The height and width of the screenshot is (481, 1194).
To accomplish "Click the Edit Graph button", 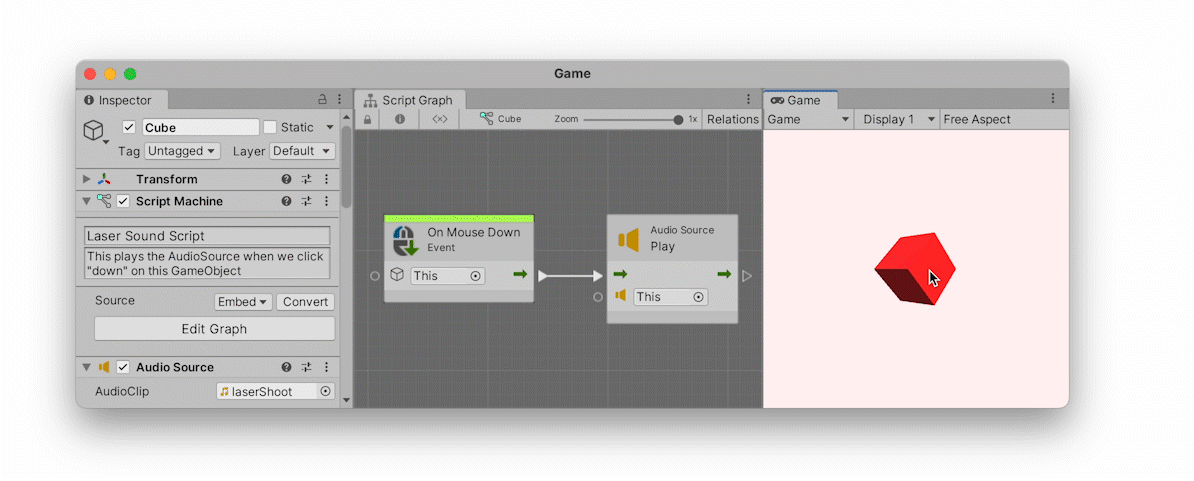I will 214,329.
